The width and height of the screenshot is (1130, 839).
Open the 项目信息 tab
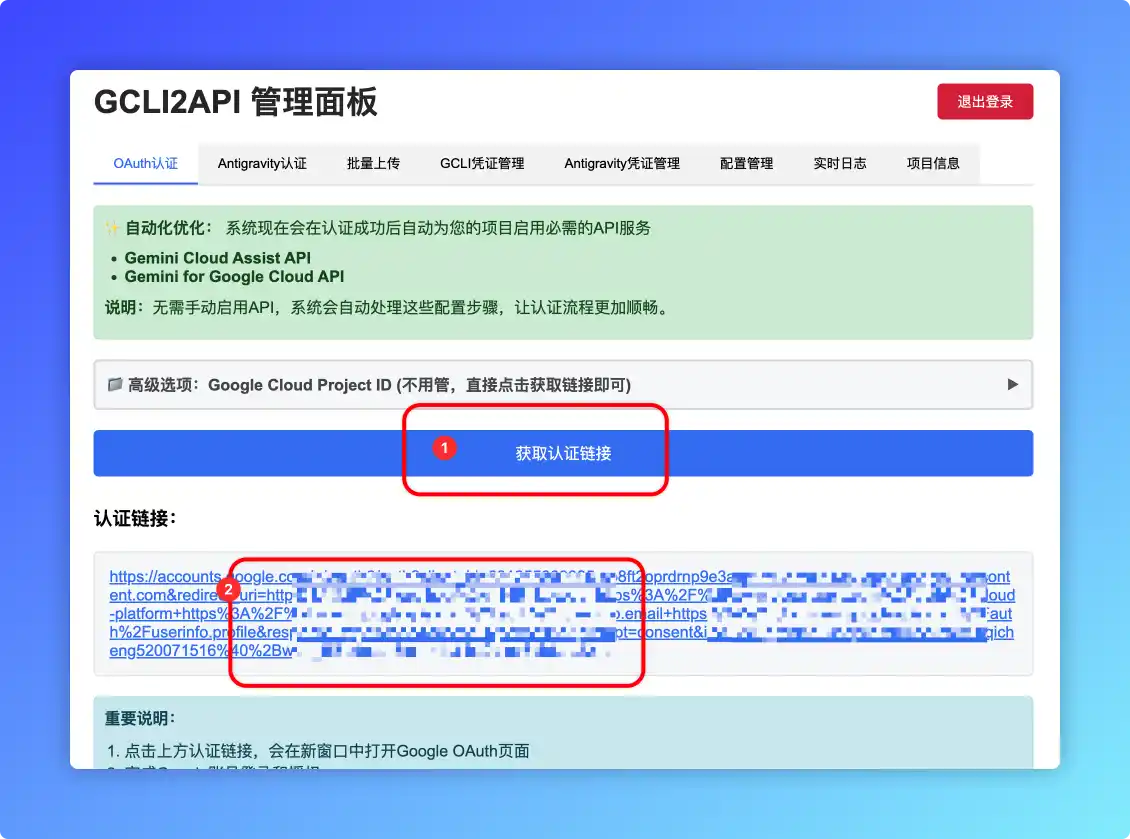point(933,163)
